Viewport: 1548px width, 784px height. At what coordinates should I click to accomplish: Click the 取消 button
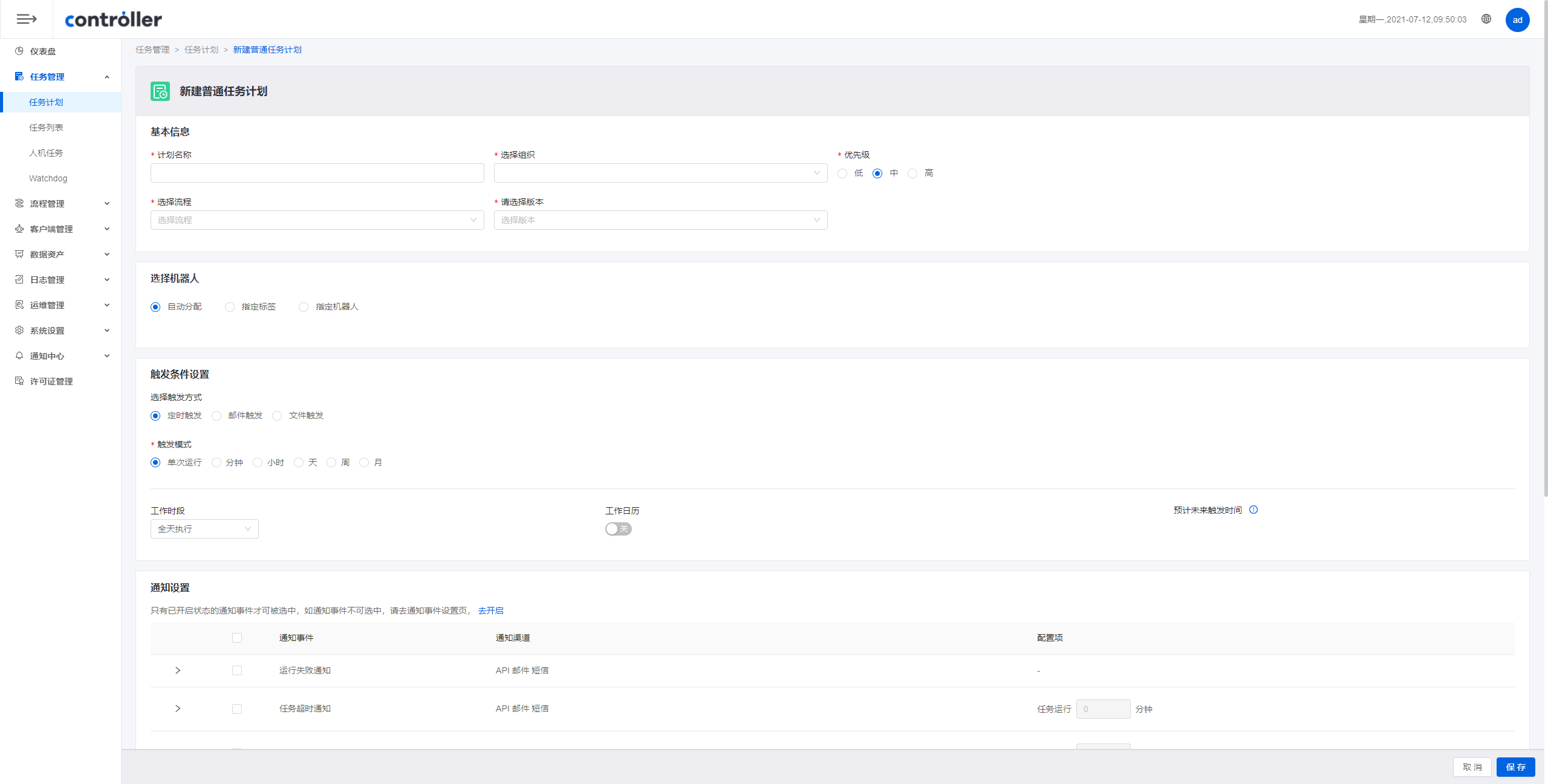pyautogui.click(x=1472, y=767)
